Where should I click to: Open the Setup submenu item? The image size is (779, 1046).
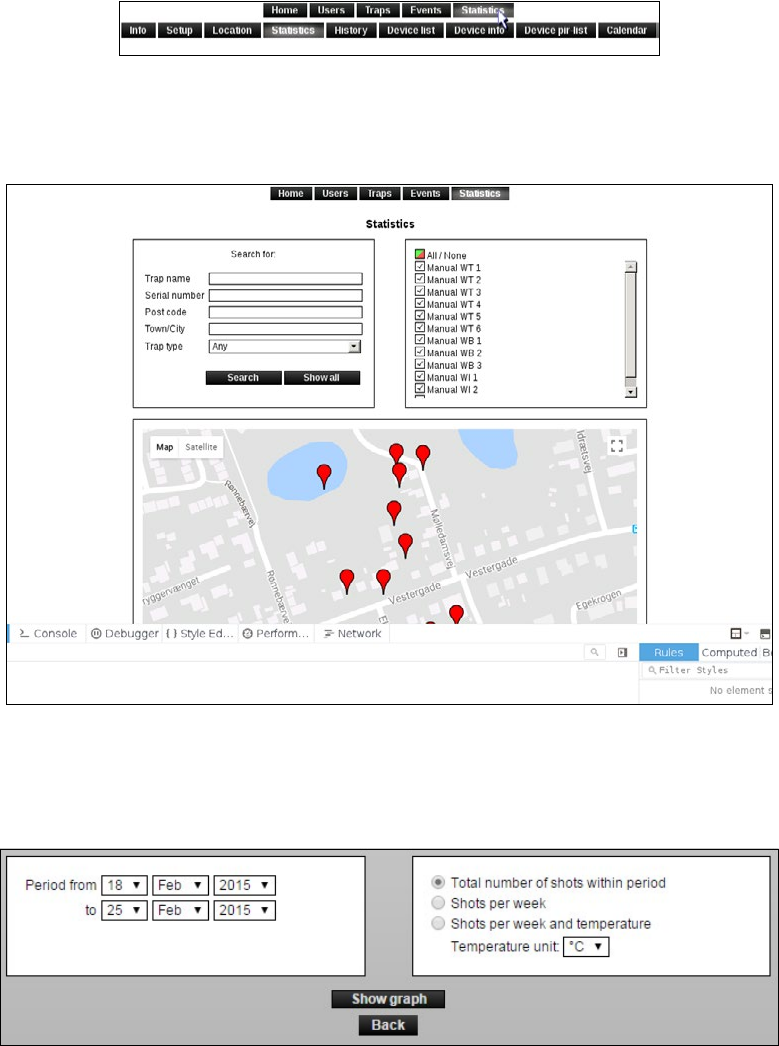click(x=179, y=30)
